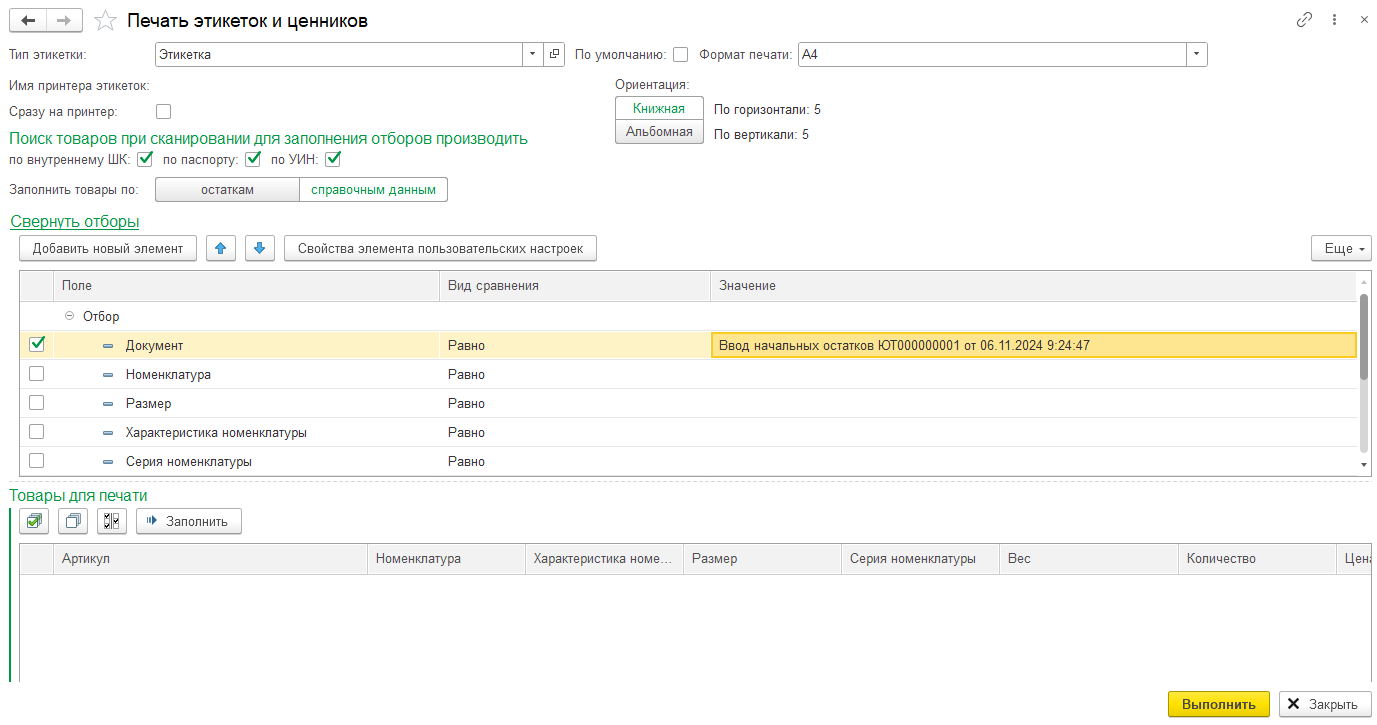Select the Размер filter row
The image size is (1377, 725).
tap(688, 403)
